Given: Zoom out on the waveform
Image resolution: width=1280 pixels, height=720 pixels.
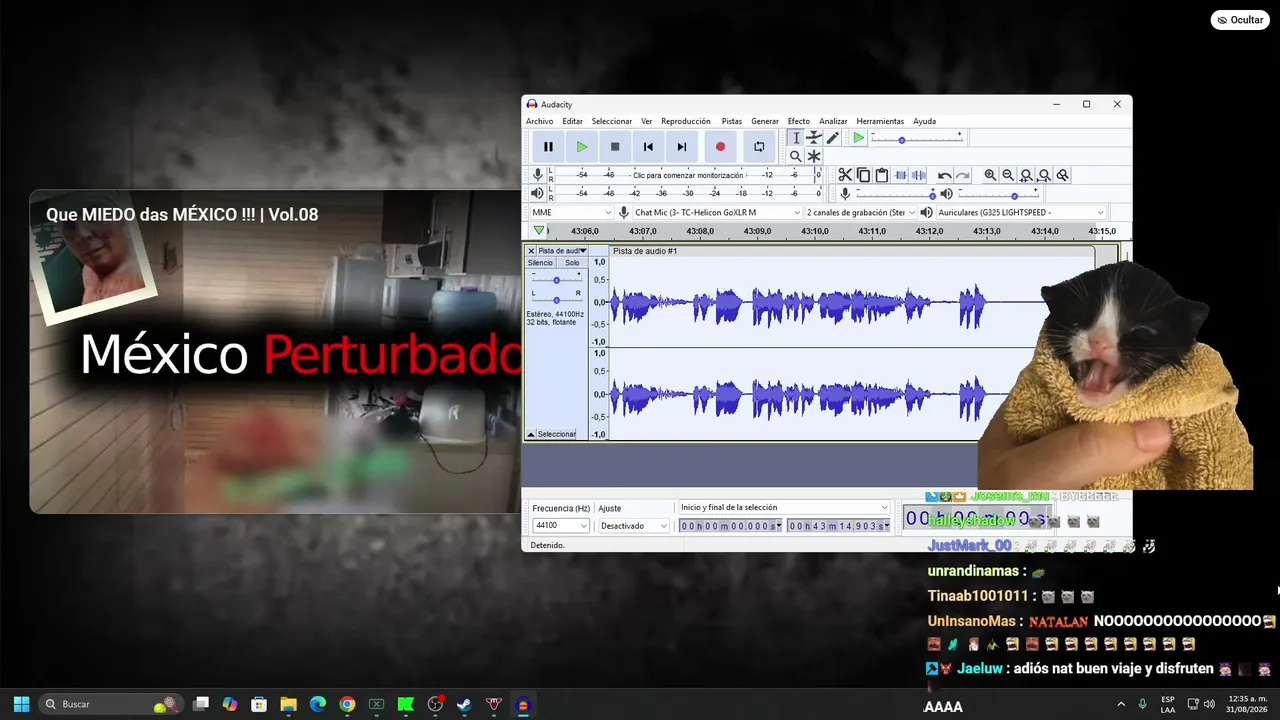Looking at the screenshot, I should pos(1008,175).
